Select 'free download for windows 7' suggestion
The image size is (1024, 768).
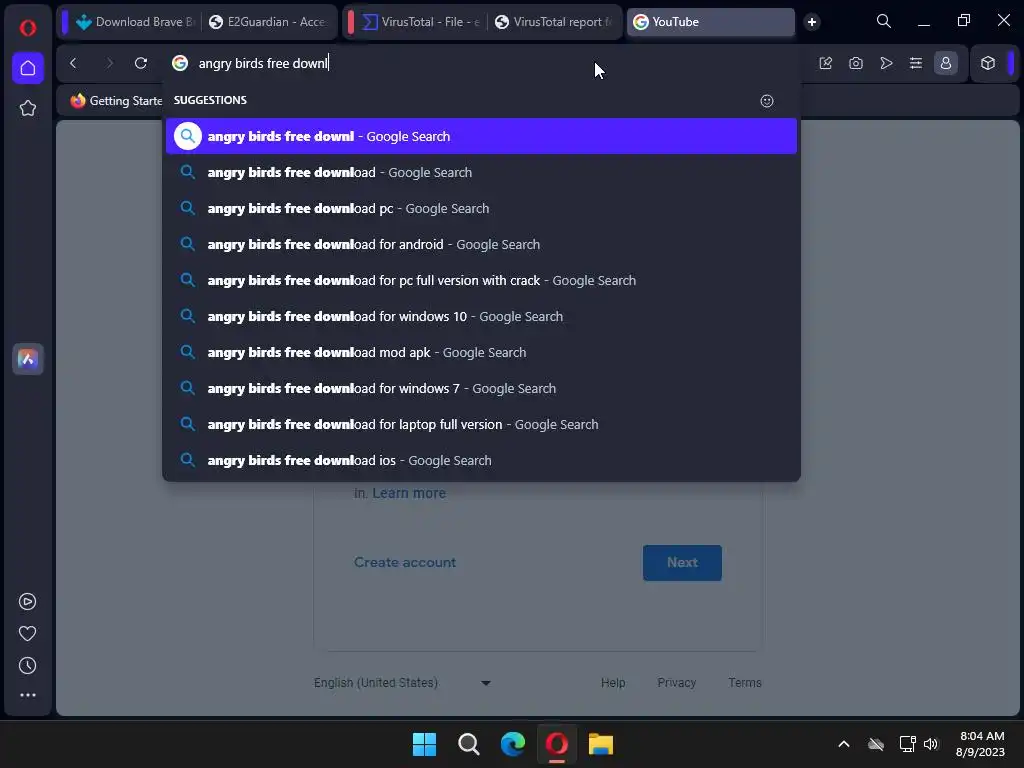pyautogui.click(x=481, y=388)
